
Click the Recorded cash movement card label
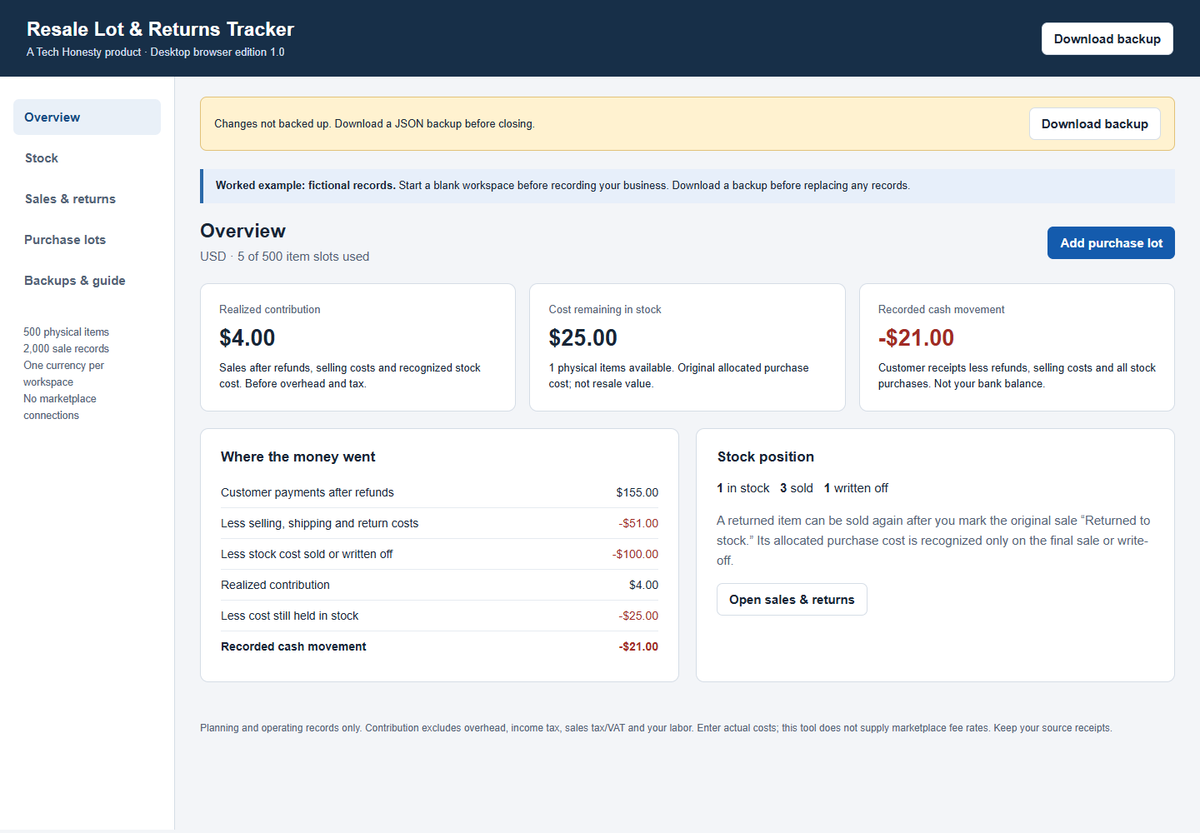coord(941,310)
